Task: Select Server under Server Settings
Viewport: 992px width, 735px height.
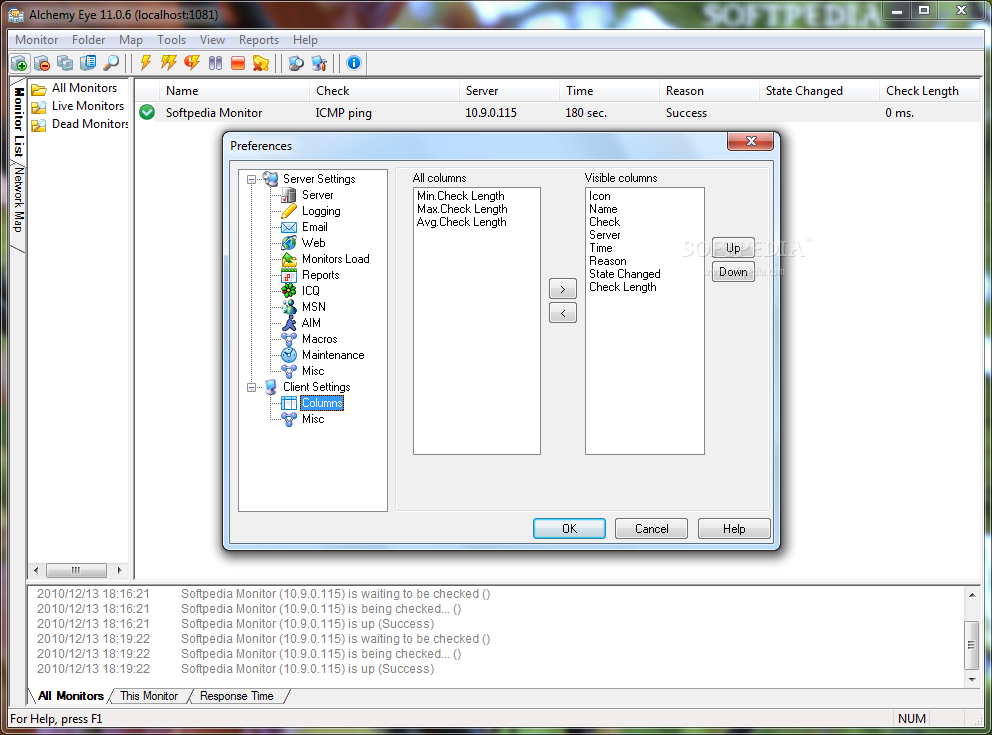Action: point(317,195)
